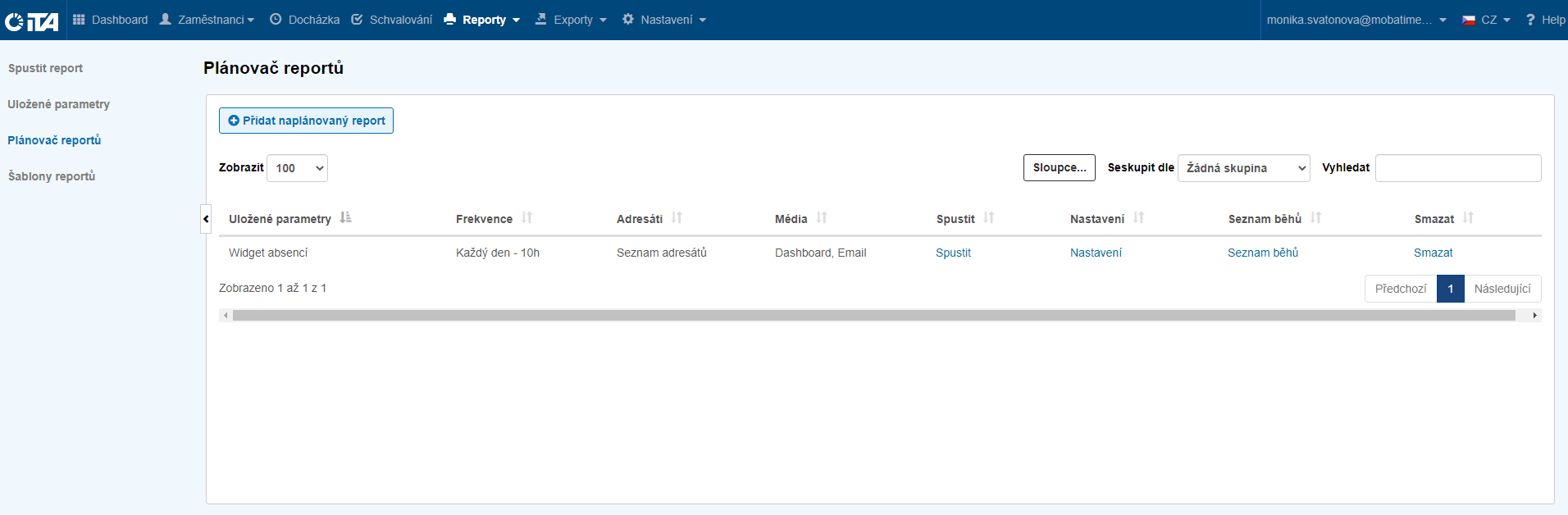This screenshot has height=515, width=1568.
Task: Sort by the Seznam běhů arrows icon
Action: point(1315,218)
